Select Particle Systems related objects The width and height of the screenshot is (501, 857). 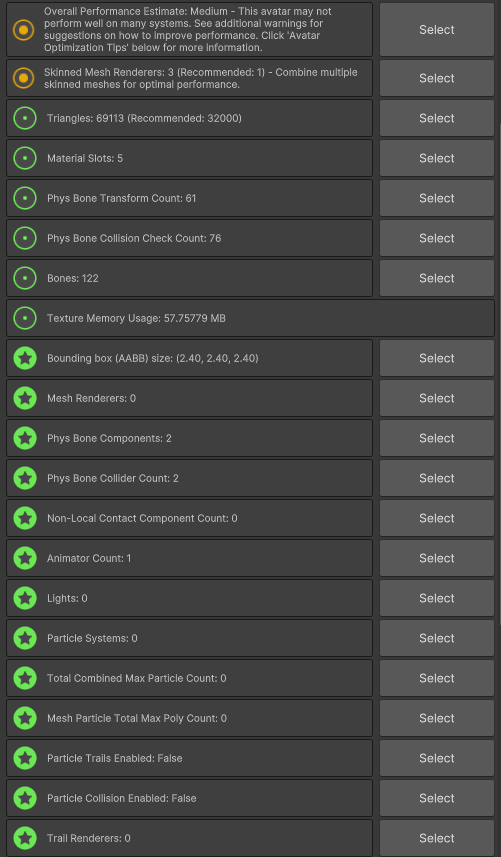click(437, 638)
